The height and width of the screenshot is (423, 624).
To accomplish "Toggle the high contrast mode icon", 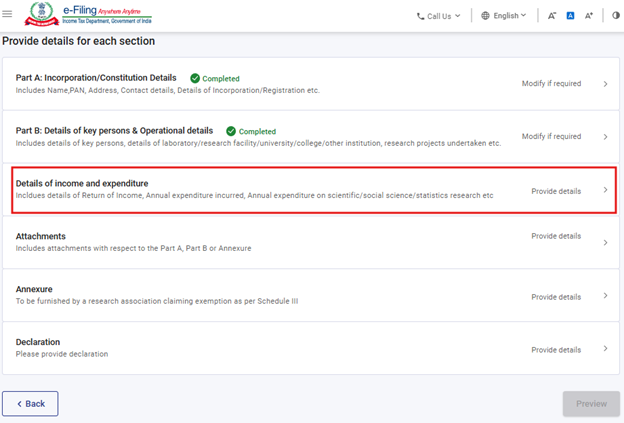I will point(614,16).
